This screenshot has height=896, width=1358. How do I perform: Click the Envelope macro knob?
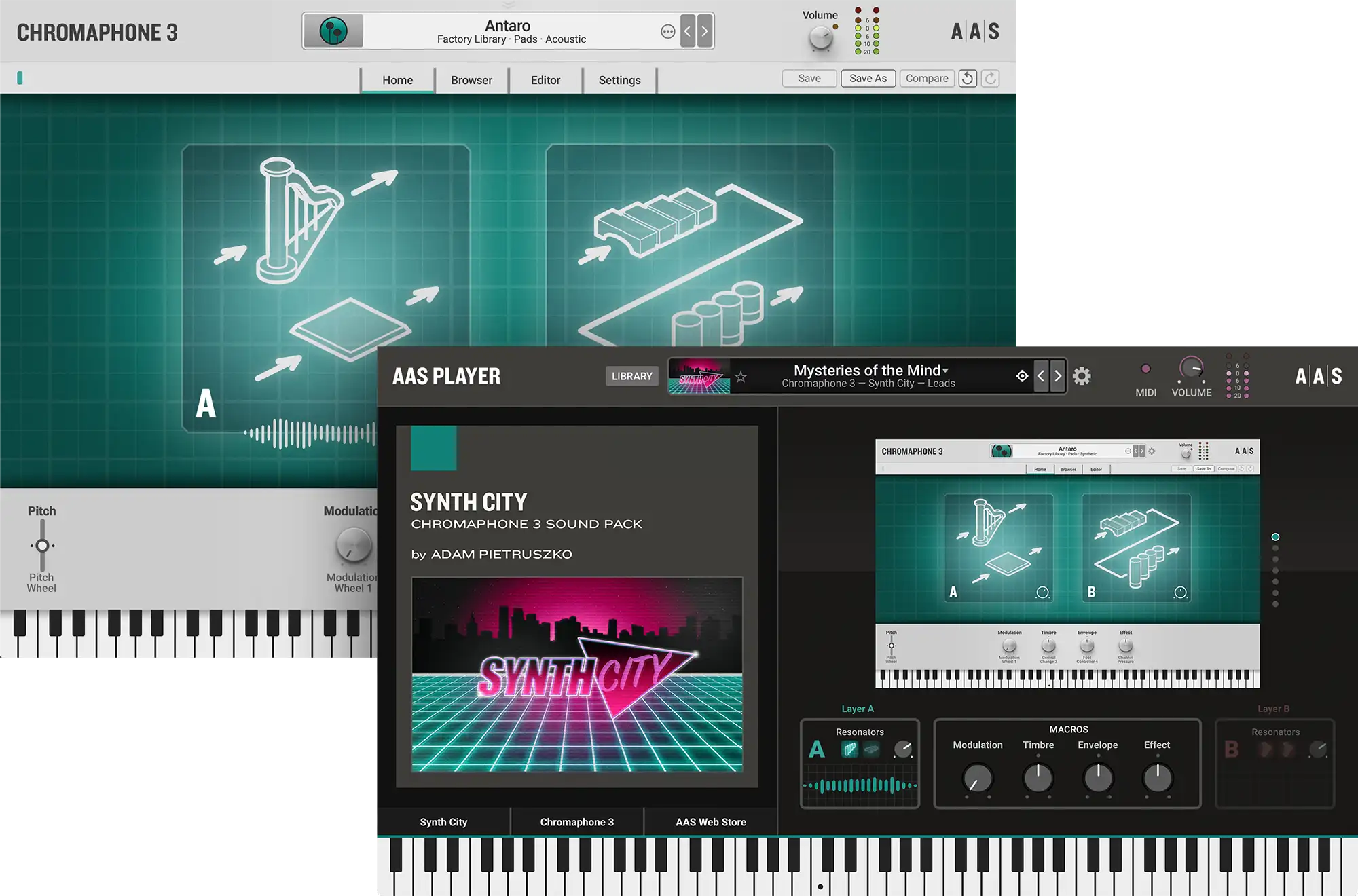coord(1098,779)
